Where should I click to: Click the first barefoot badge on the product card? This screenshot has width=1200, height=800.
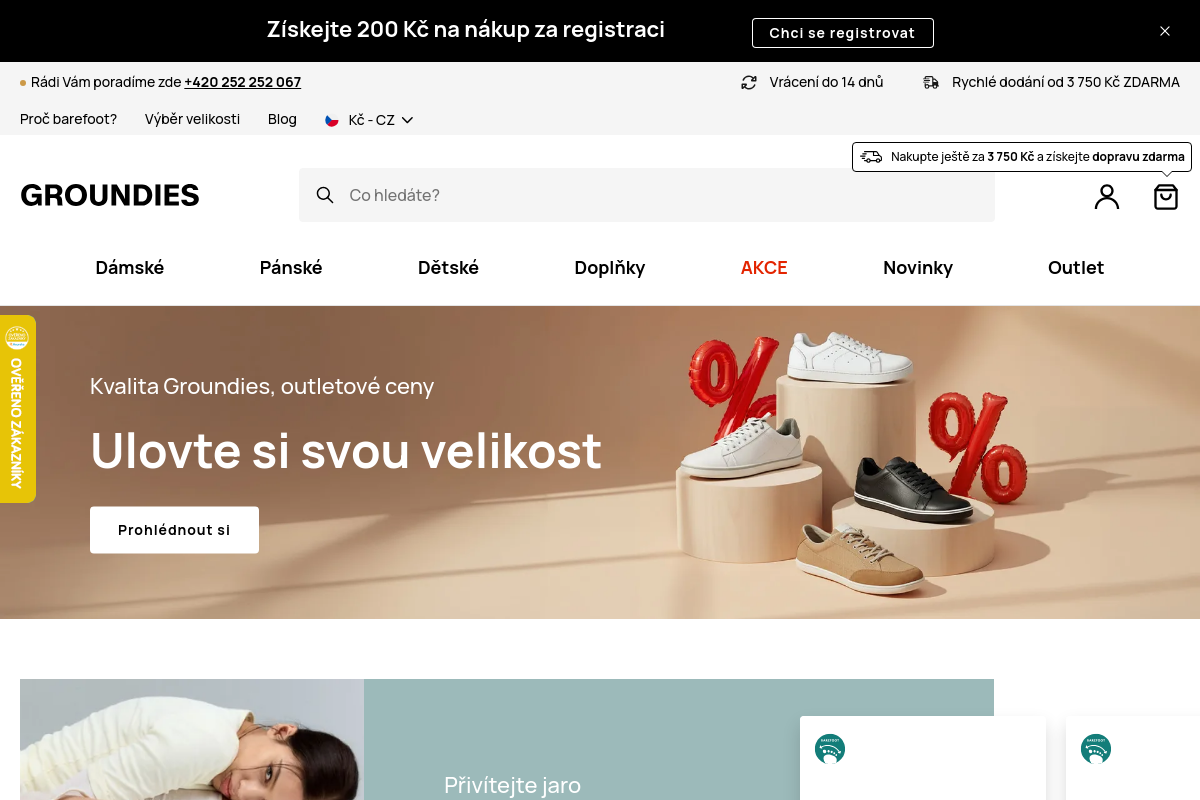coord(830,749)
